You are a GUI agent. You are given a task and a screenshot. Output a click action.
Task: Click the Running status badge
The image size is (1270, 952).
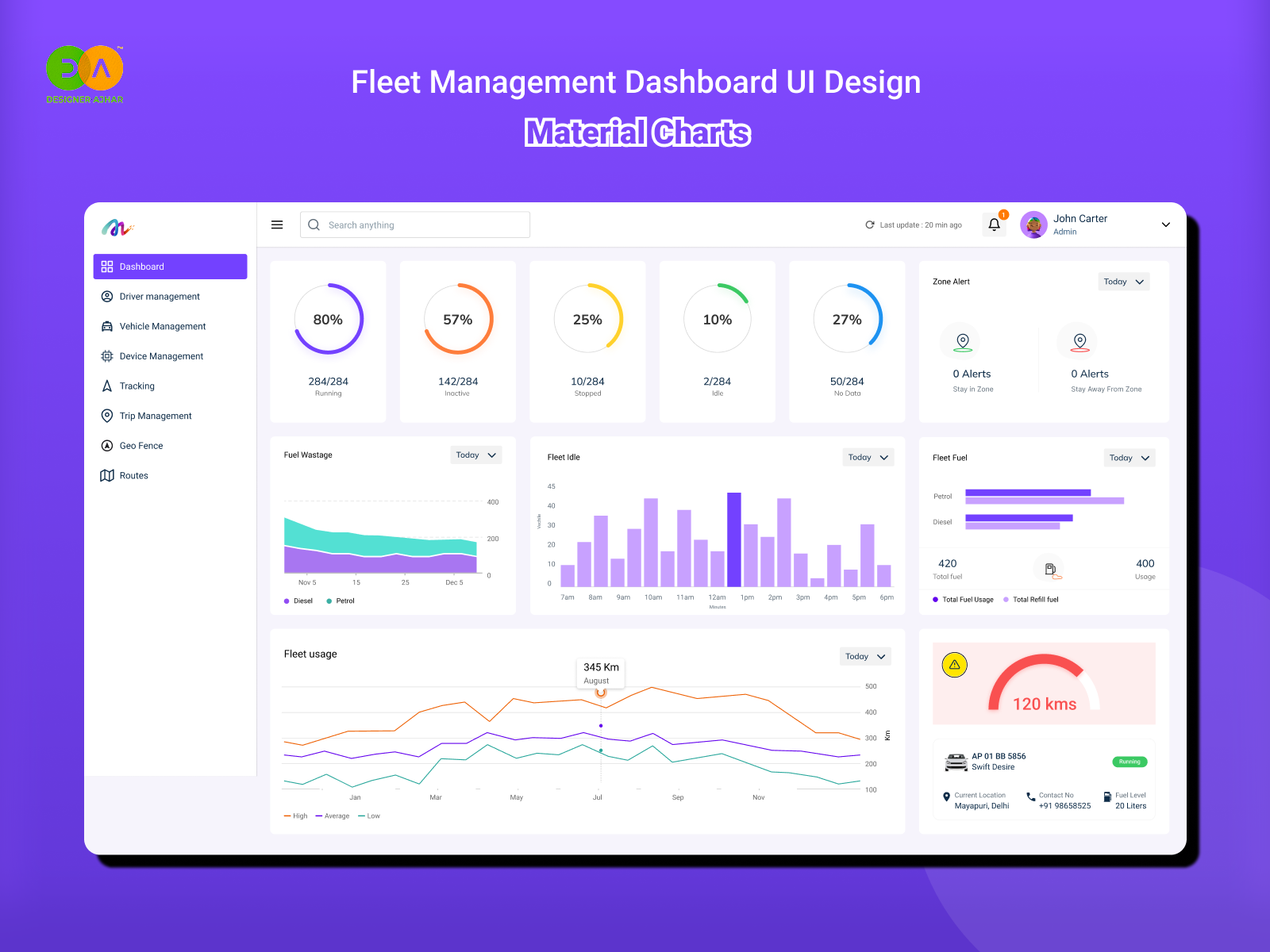click(1129, 762)
